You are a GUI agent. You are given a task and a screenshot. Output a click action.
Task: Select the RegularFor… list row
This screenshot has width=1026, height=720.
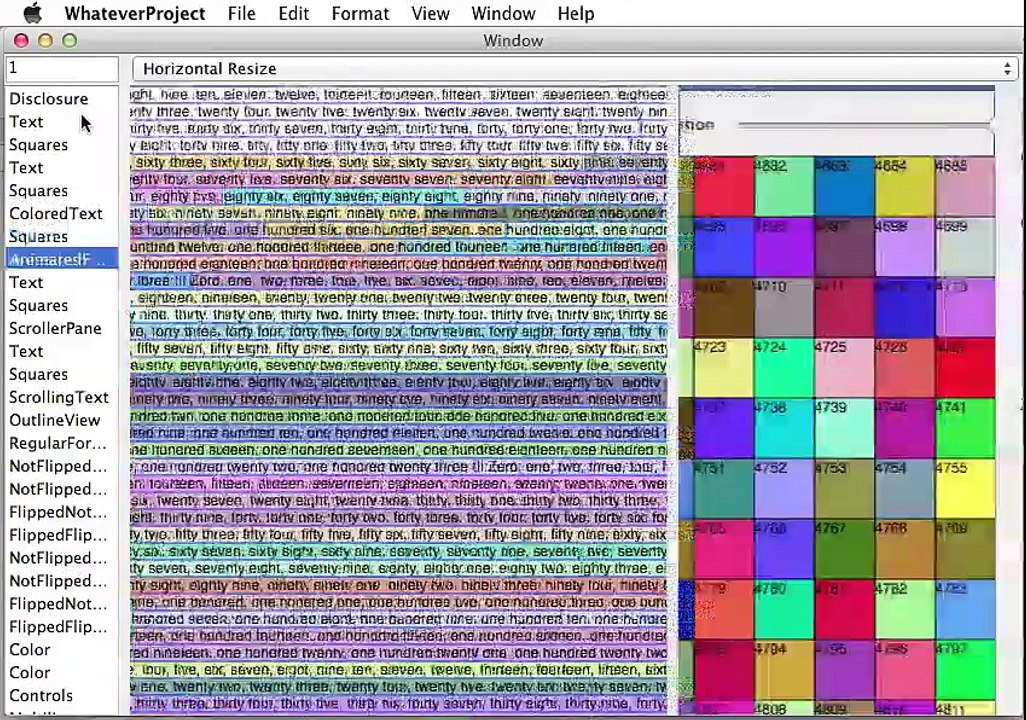[62, 442]
